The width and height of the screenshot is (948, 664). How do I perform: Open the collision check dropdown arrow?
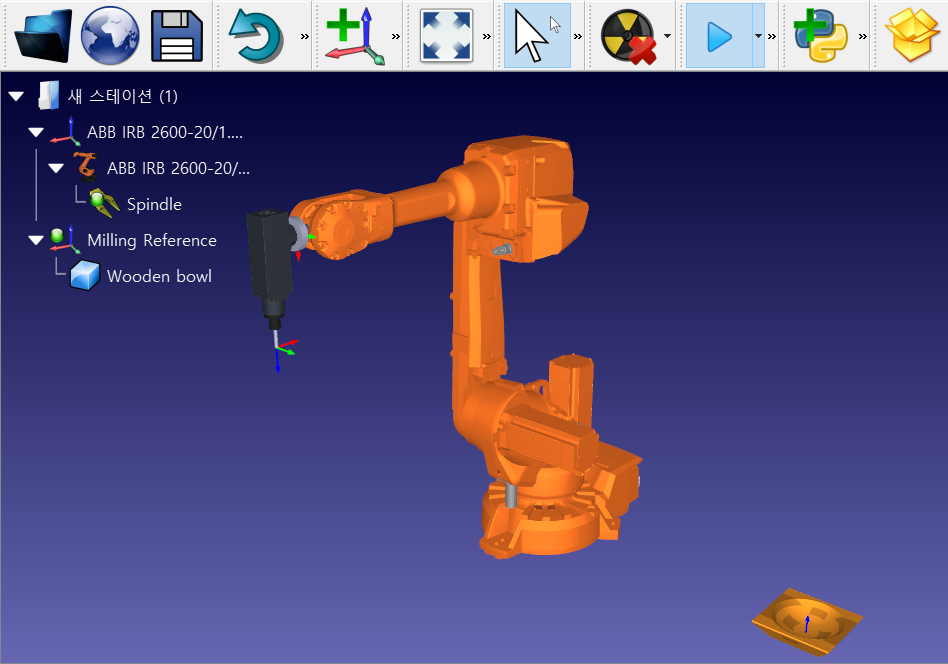[x=667, y=36]
